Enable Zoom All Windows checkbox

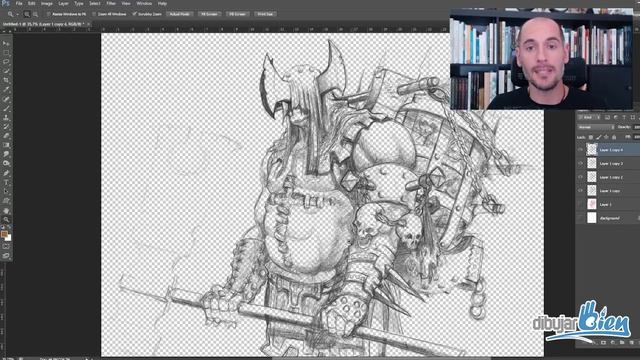(94, 14)
